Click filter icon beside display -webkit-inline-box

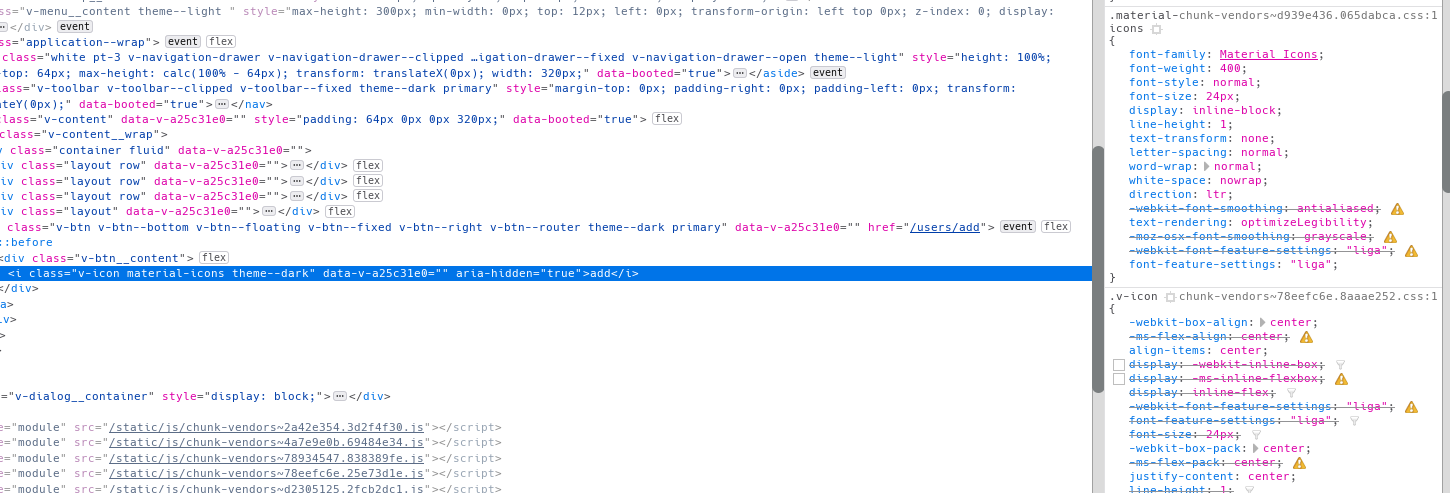click(x=1341, y=365)
